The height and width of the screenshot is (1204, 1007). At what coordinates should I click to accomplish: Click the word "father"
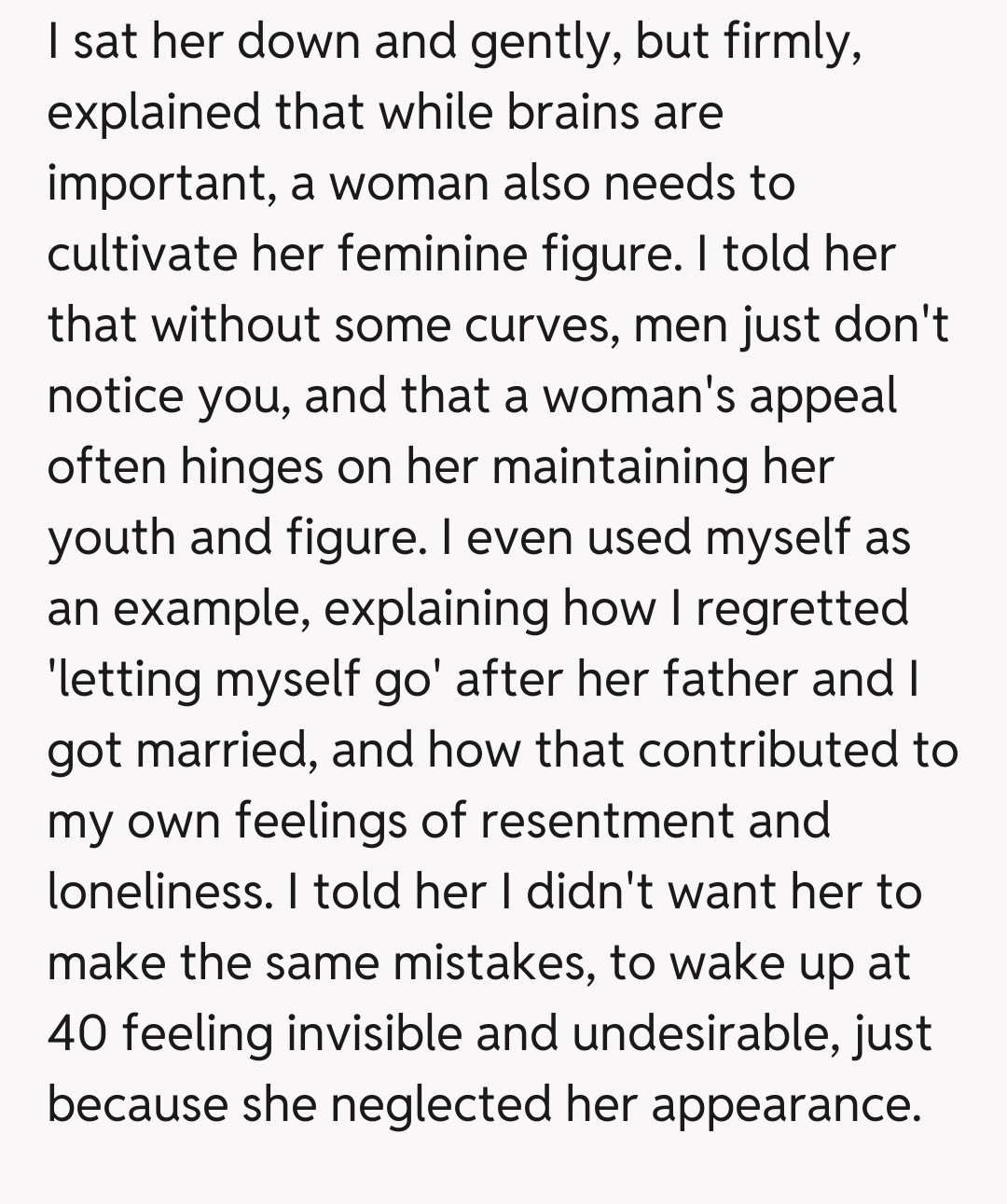click(726, 679)
